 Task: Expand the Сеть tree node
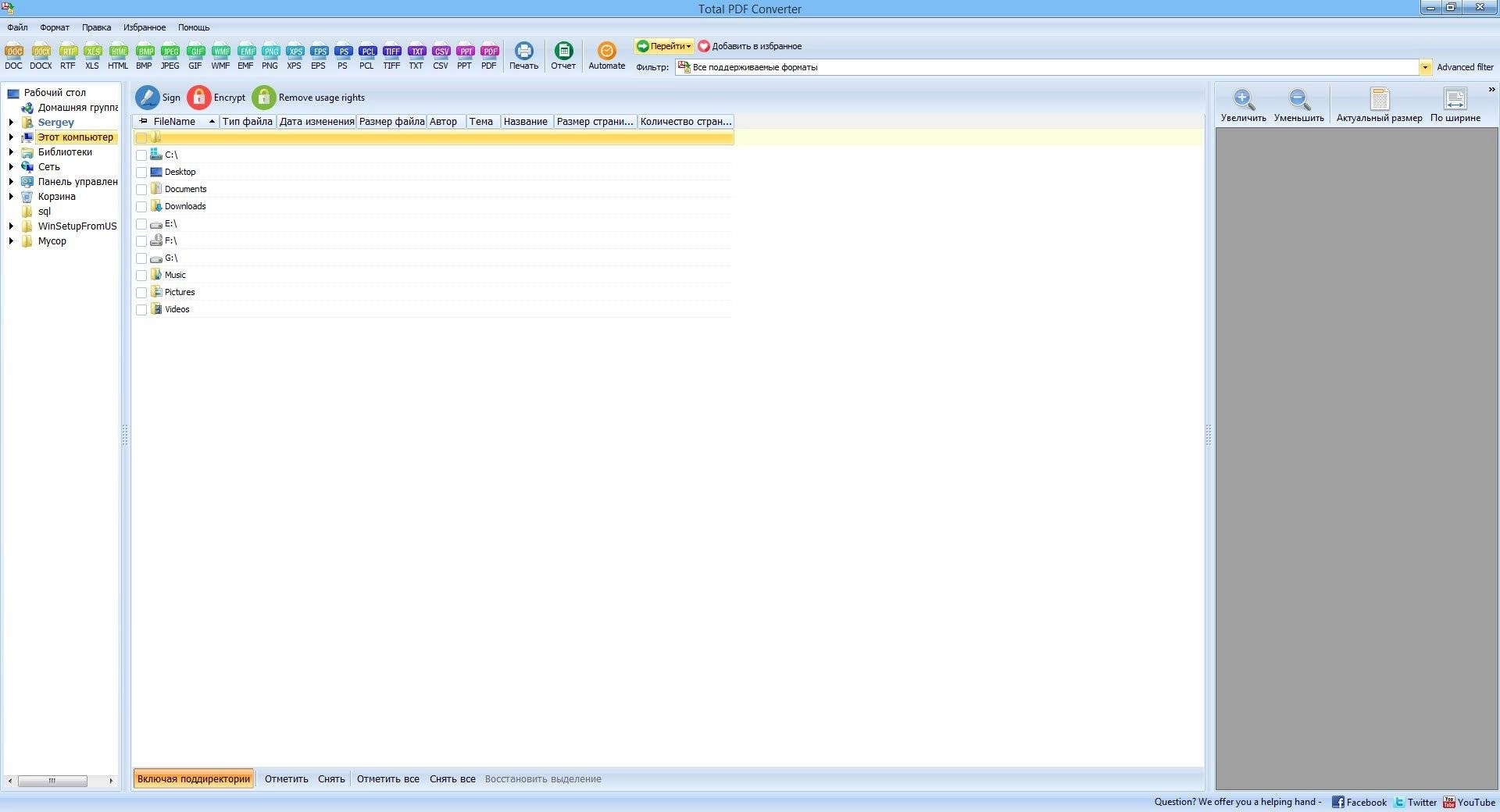11,167
